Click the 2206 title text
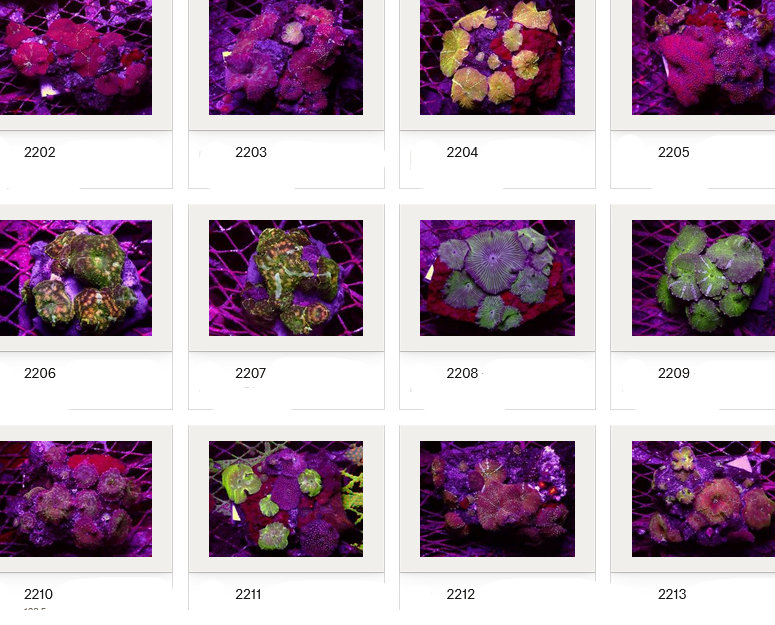The width and height of the screenshot is (775, 625). 40,374
